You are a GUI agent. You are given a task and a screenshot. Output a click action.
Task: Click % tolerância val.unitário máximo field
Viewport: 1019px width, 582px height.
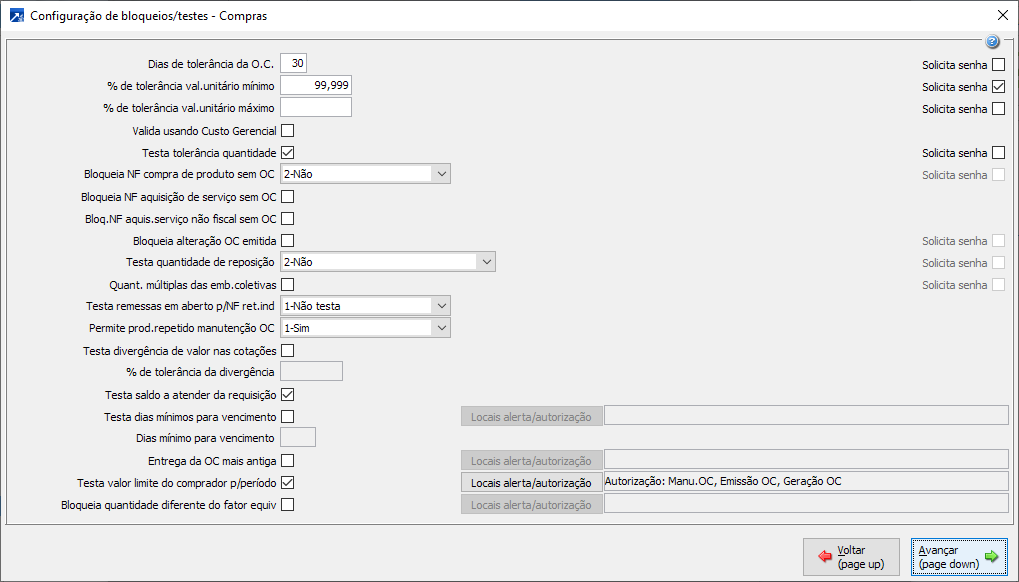pos(316,108)
